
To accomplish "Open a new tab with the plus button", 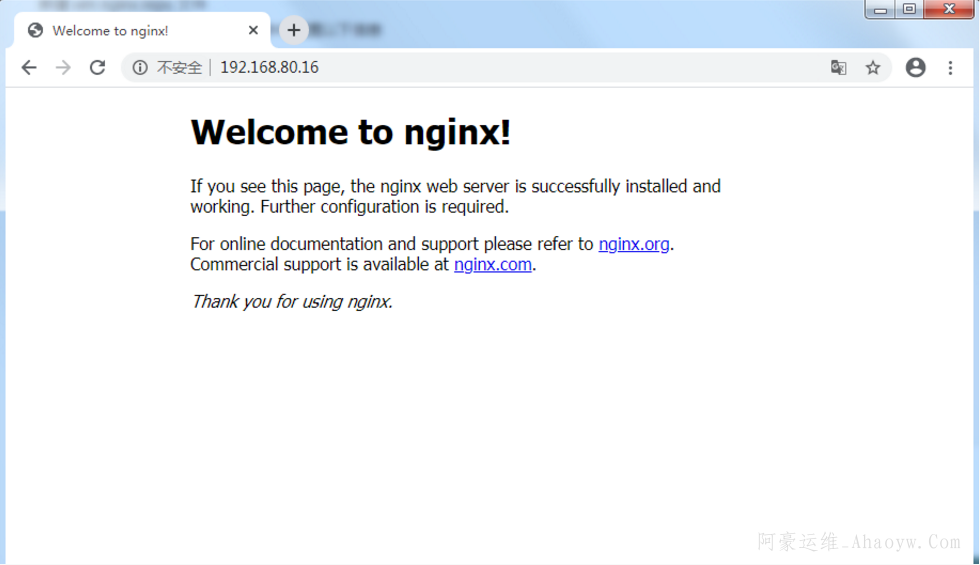I will click(x=293, y=30).
